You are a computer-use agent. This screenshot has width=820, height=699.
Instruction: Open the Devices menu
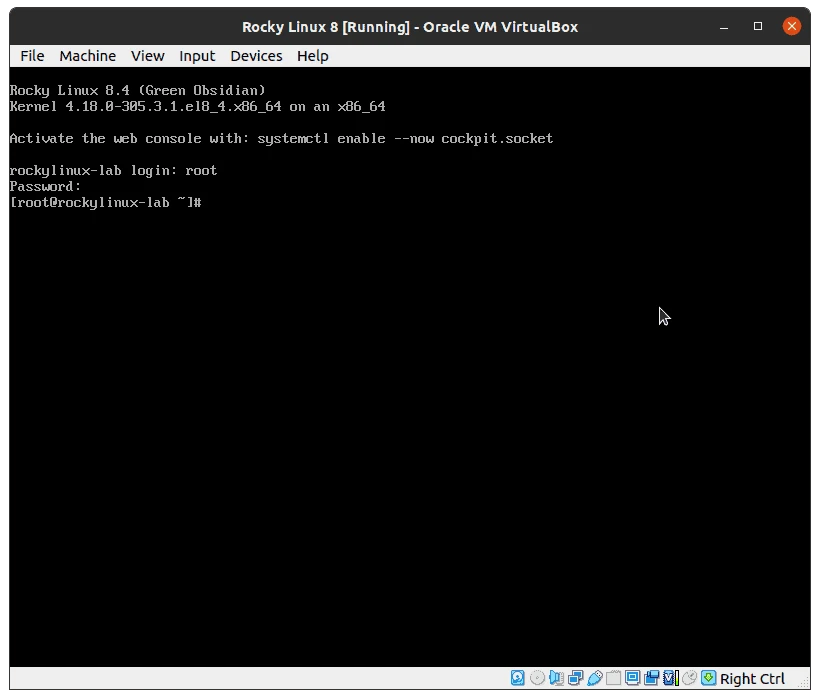pyautogui.click(x=256, y=56)
